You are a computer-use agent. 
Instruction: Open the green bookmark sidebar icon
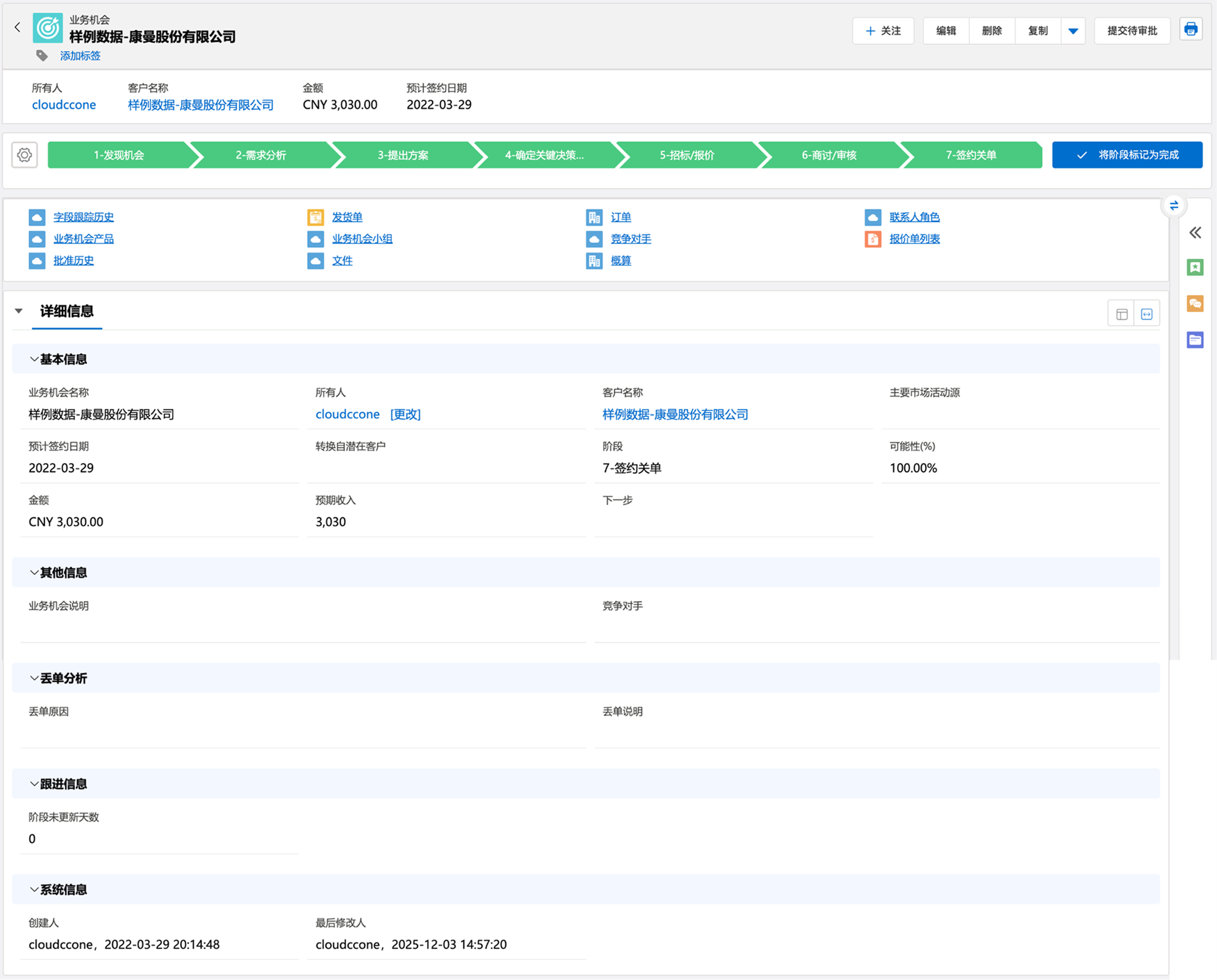pyautogui.click(x=1194, y=268)
